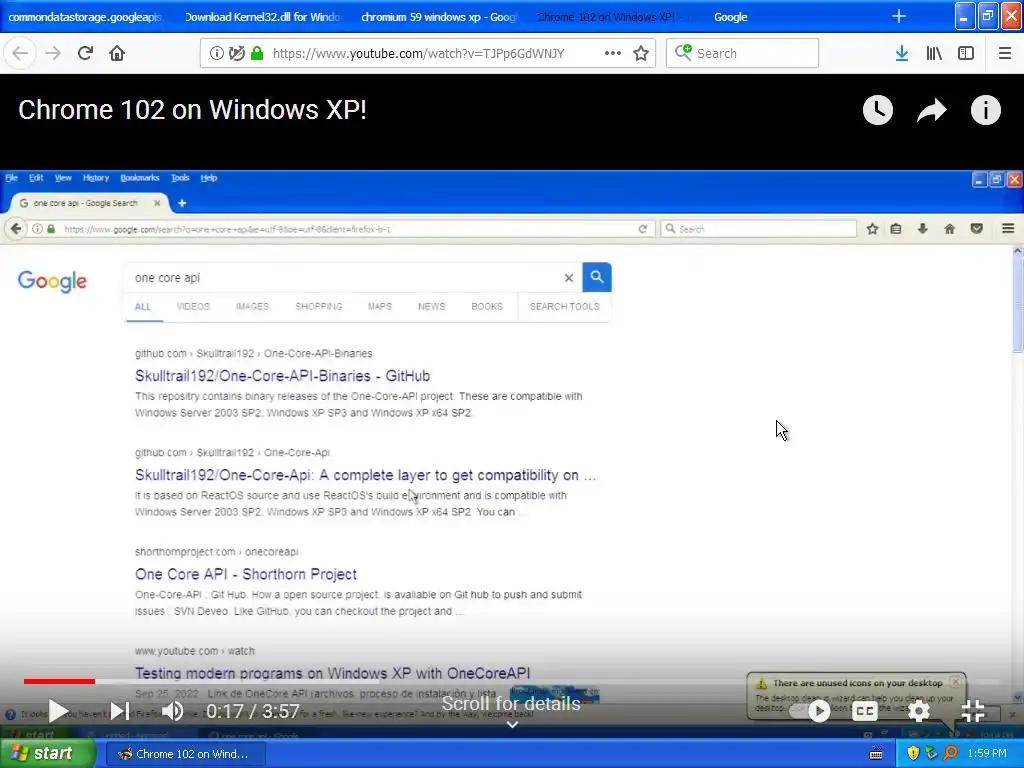
Task: Toggle YouTube autoplay switch
Action: [810, 711]
